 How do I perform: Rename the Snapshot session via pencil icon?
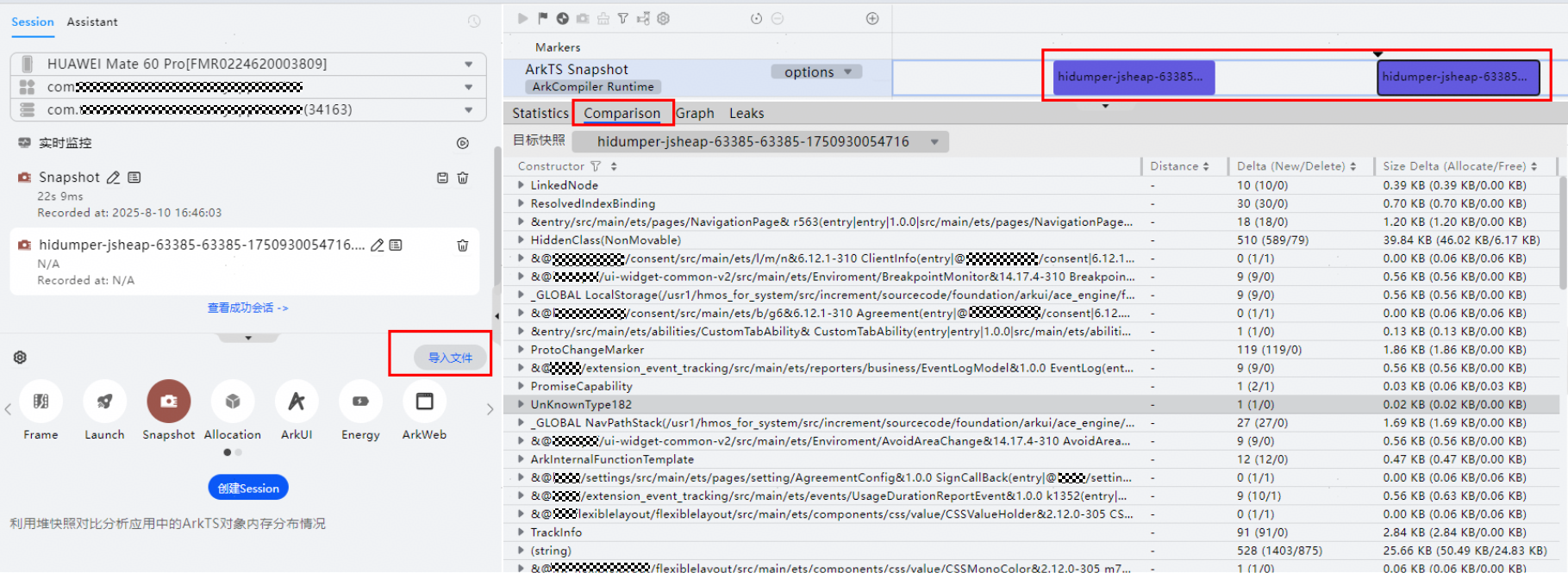click(113, 178)
